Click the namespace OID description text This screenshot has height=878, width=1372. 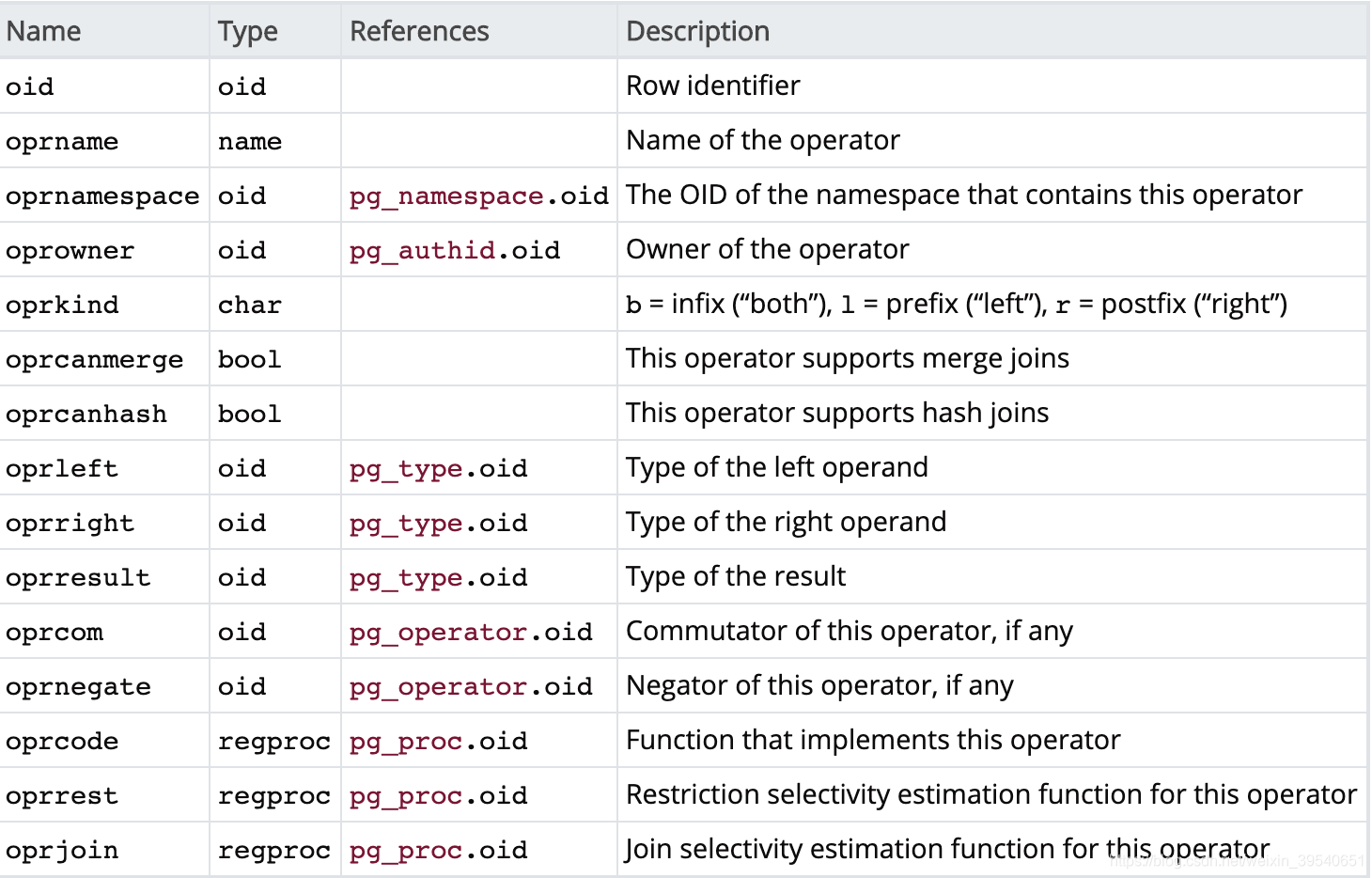click(964, 195)
